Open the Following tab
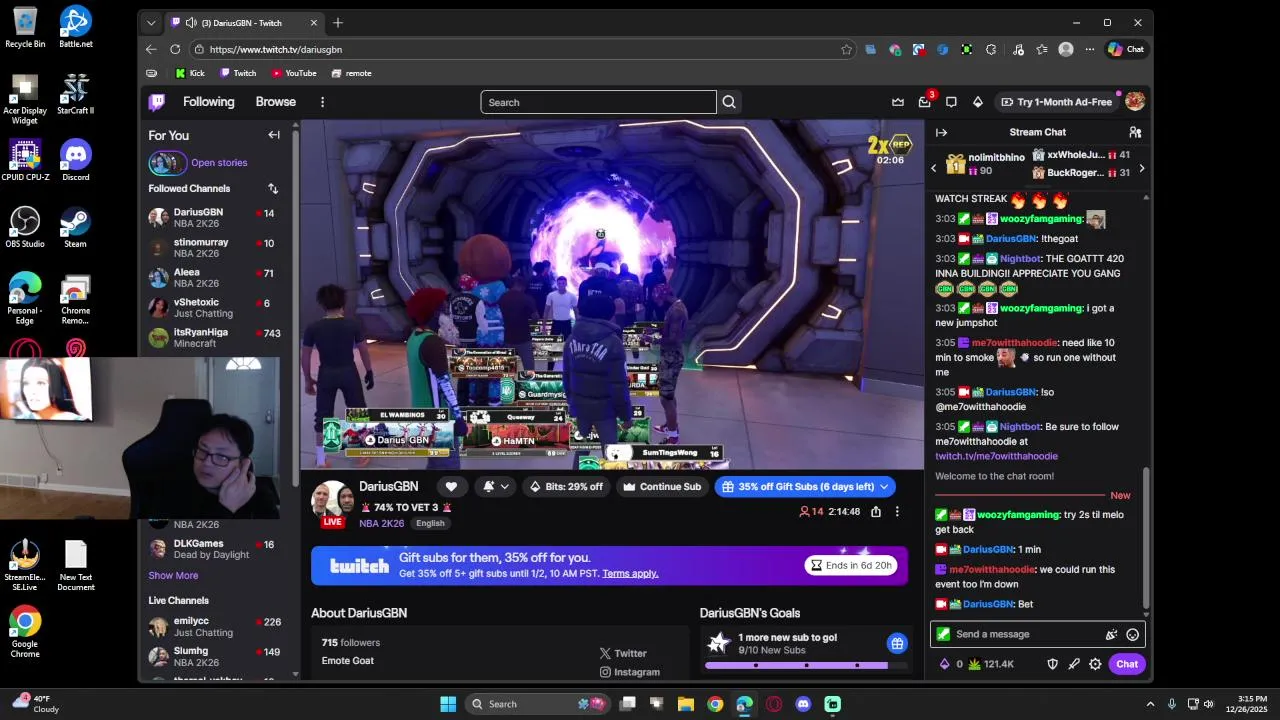The height and width of the screenshot is (720, 1280). [208, 102]
